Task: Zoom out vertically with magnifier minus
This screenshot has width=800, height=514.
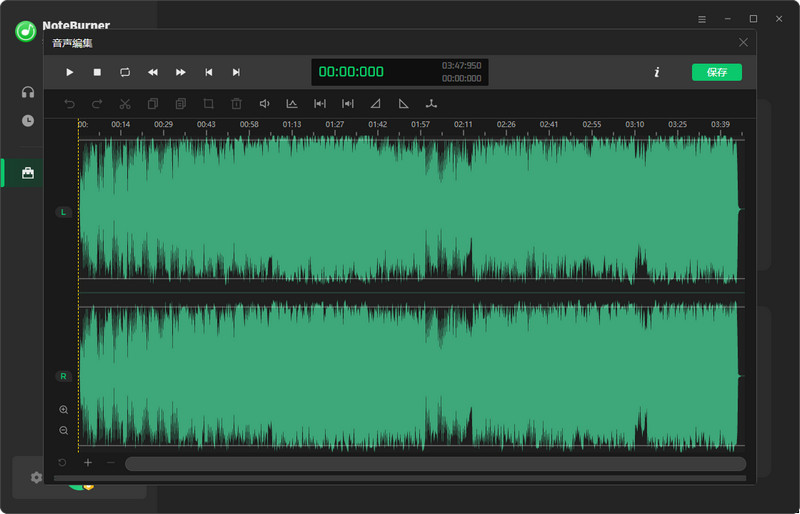Action: tap(64, 430)
